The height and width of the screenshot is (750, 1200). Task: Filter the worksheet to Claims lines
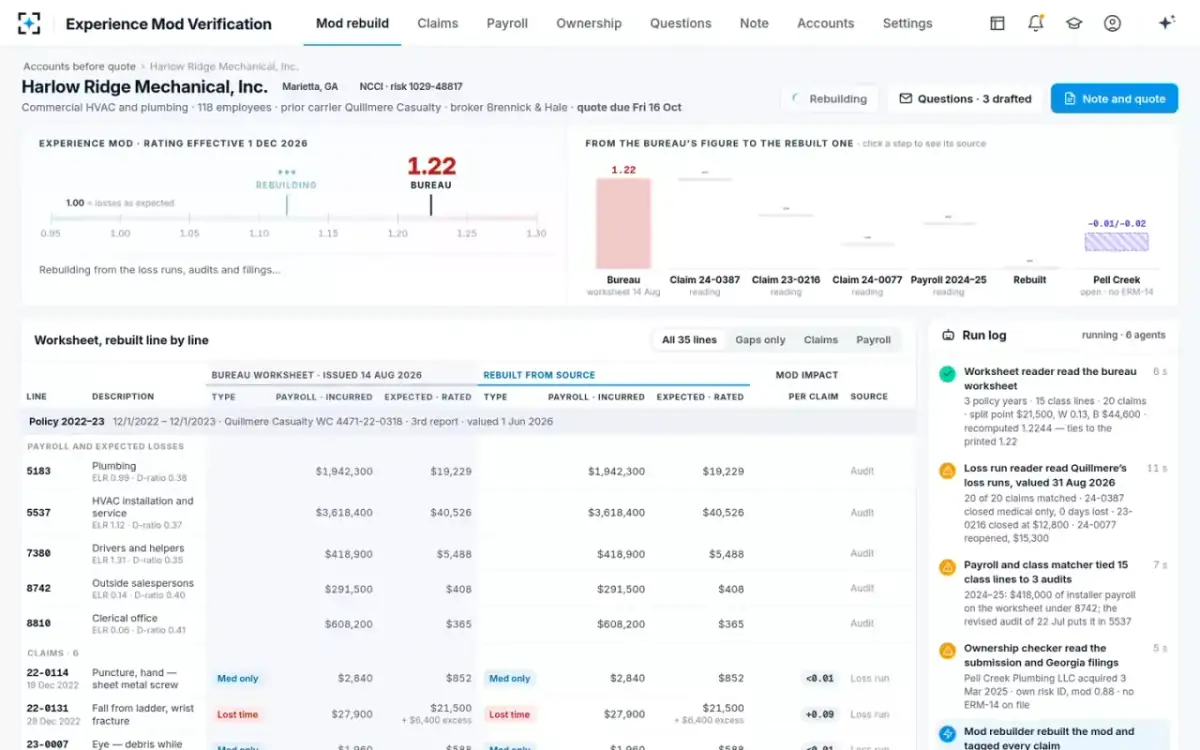coord(821,340)
